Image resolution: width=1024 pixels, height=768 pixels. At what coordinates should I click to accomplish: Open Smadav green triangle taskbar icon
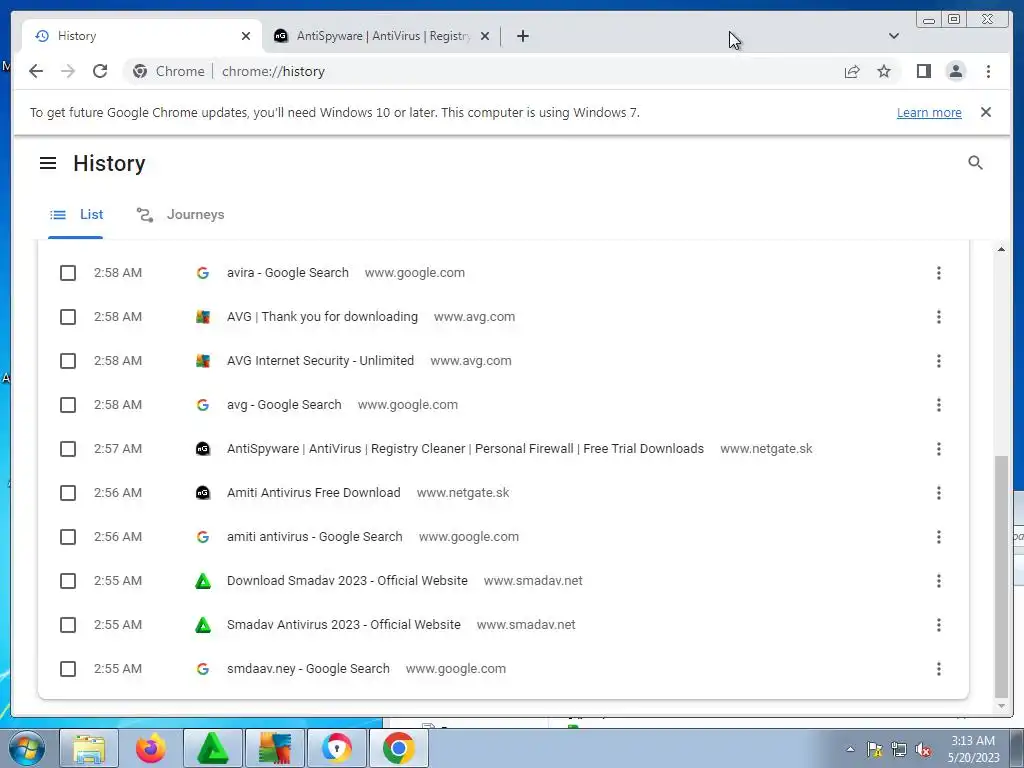[x=213, y=748]
